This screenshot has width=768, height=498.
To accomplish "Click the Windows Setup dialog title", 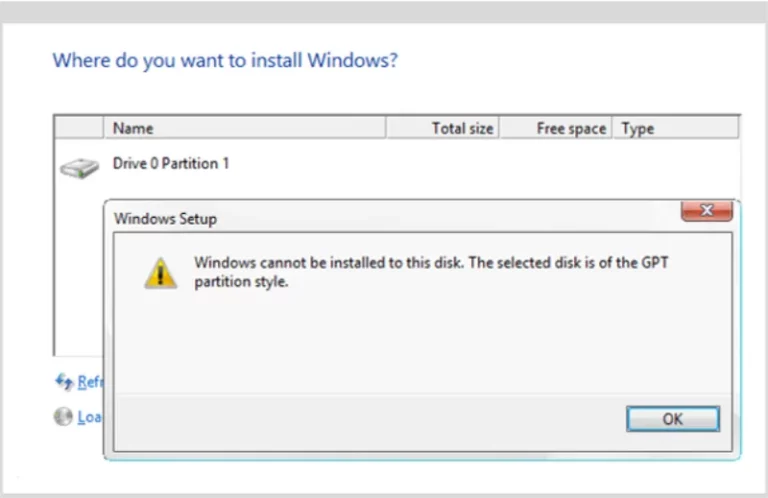I will pyautogui.click(x=165, y=218).
